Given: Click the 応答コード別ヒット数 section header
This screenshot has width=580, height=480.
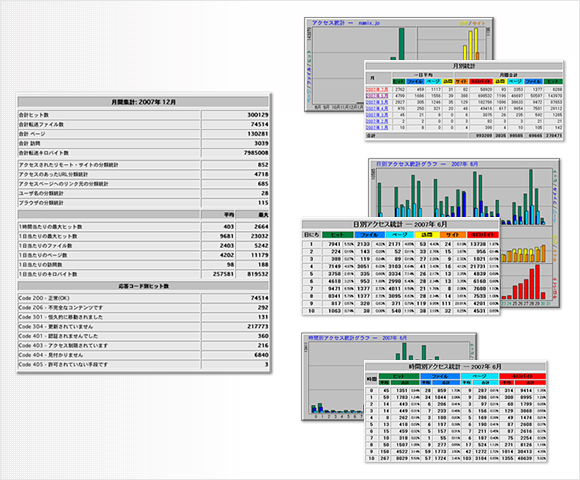Looking at the screenshot, I should (143, 286).
